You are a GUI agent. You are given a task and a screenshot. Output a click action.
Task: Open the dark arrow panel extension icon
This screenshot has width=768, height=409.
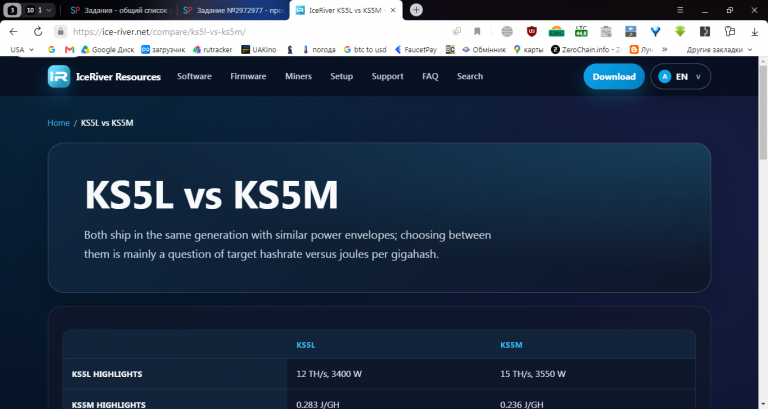click(705, 32)
